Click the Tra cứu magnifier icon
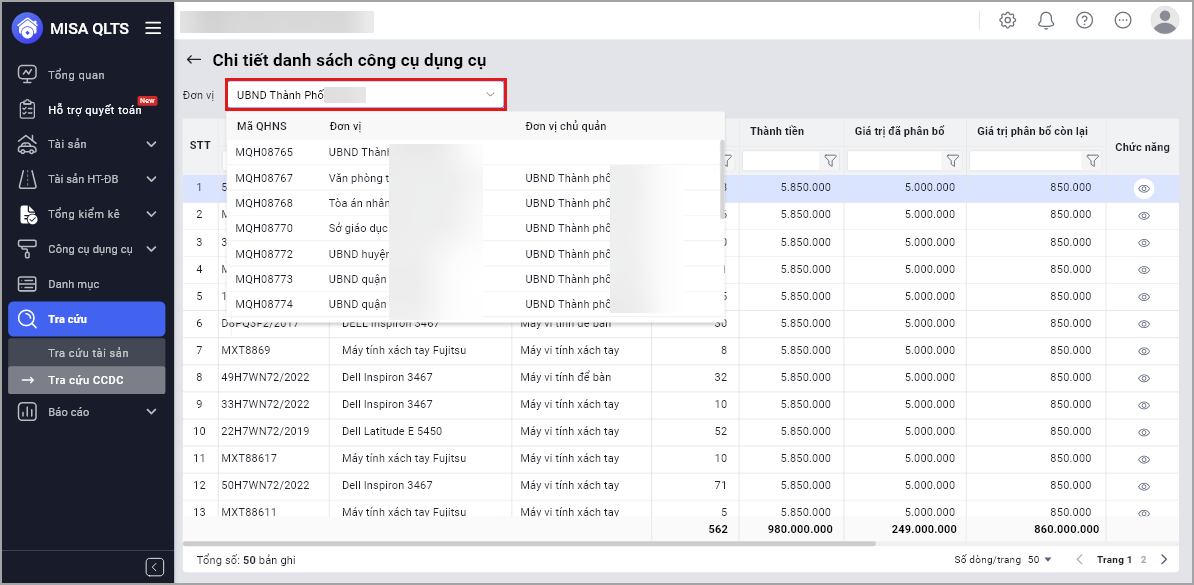The height and width of the screenshot is (585, 1194). [x=27, y=318]
